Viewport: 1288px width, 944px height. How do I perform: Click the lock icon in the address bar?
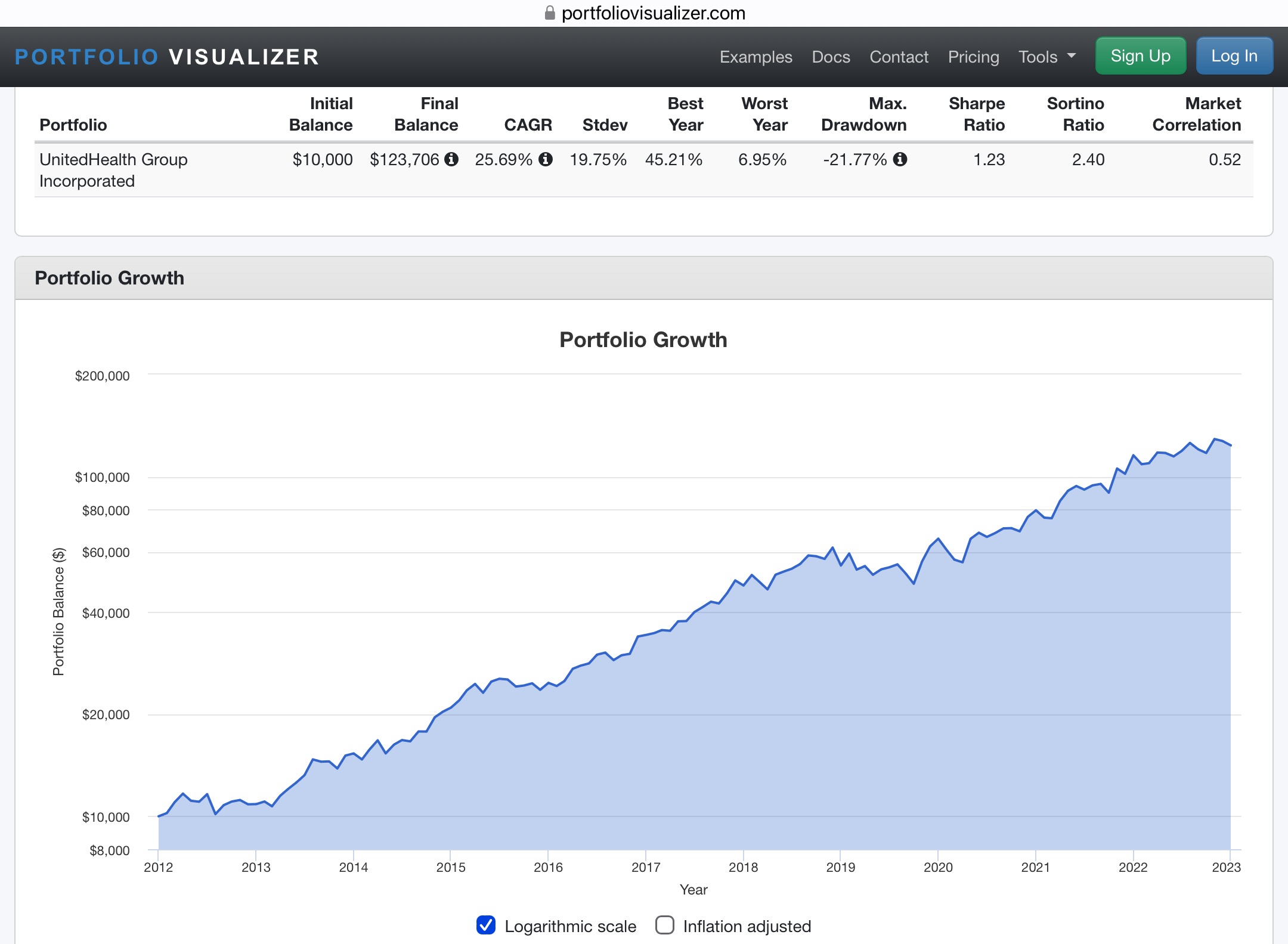point(550,13)
